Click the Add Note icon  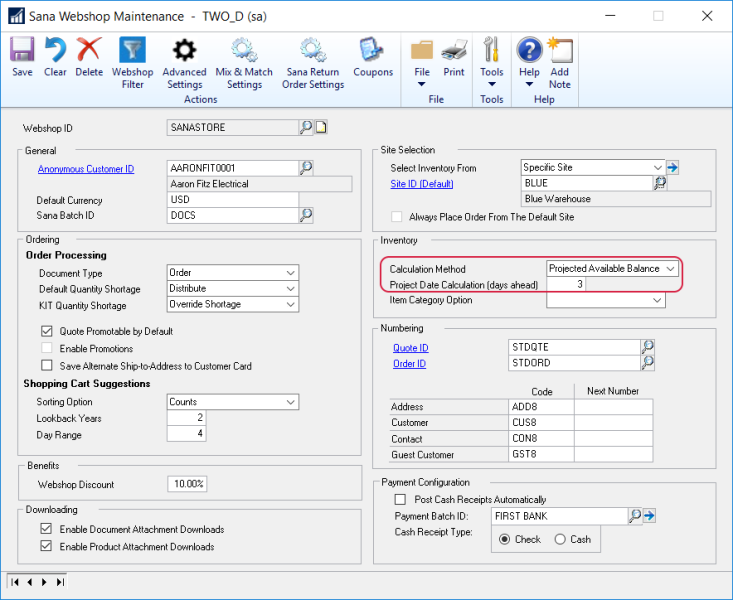coord(560,50)
